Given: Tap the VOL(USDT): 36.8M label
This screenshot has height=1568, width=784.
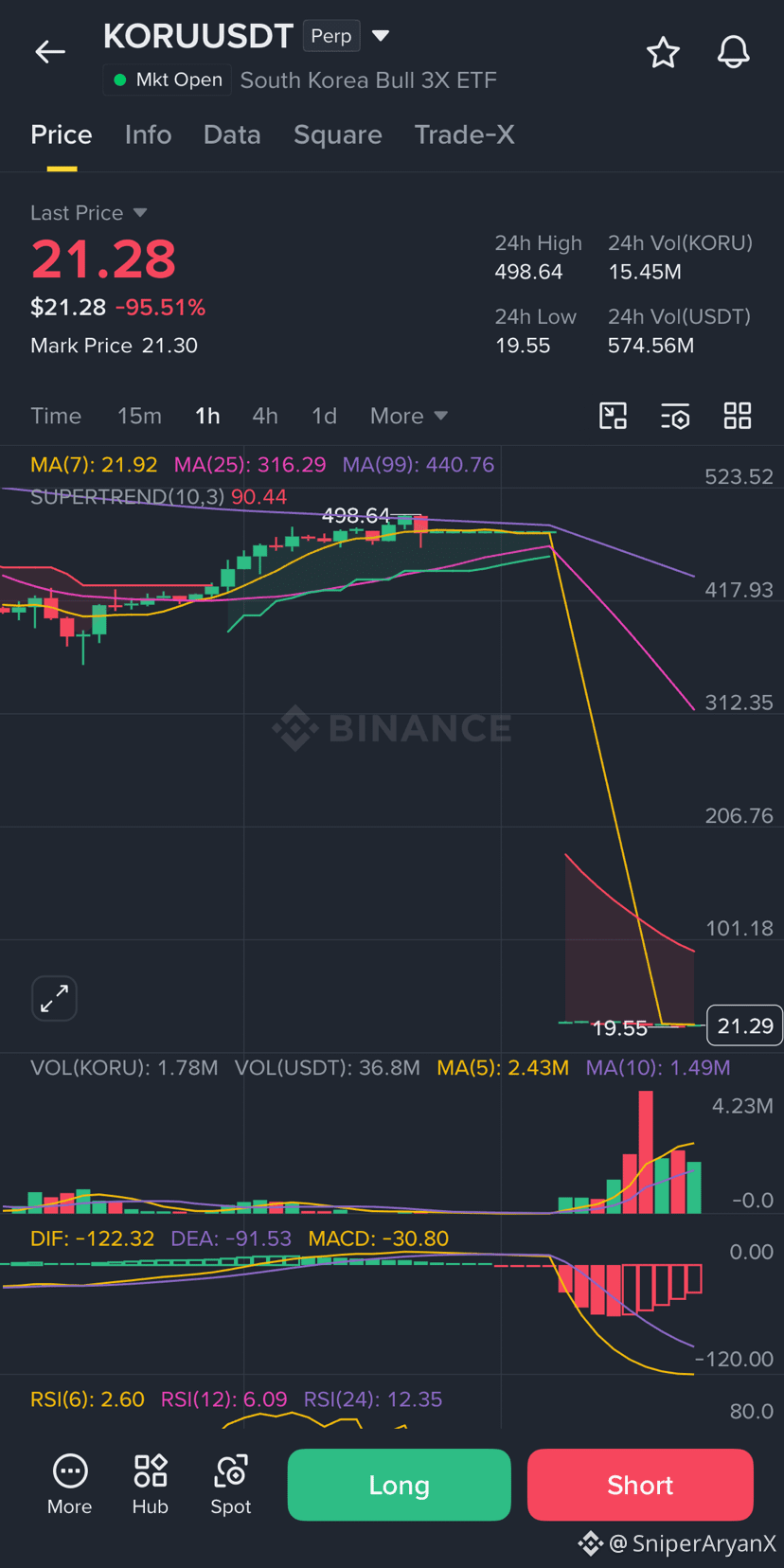Looking at the screenshot, I should point(328,1068).
